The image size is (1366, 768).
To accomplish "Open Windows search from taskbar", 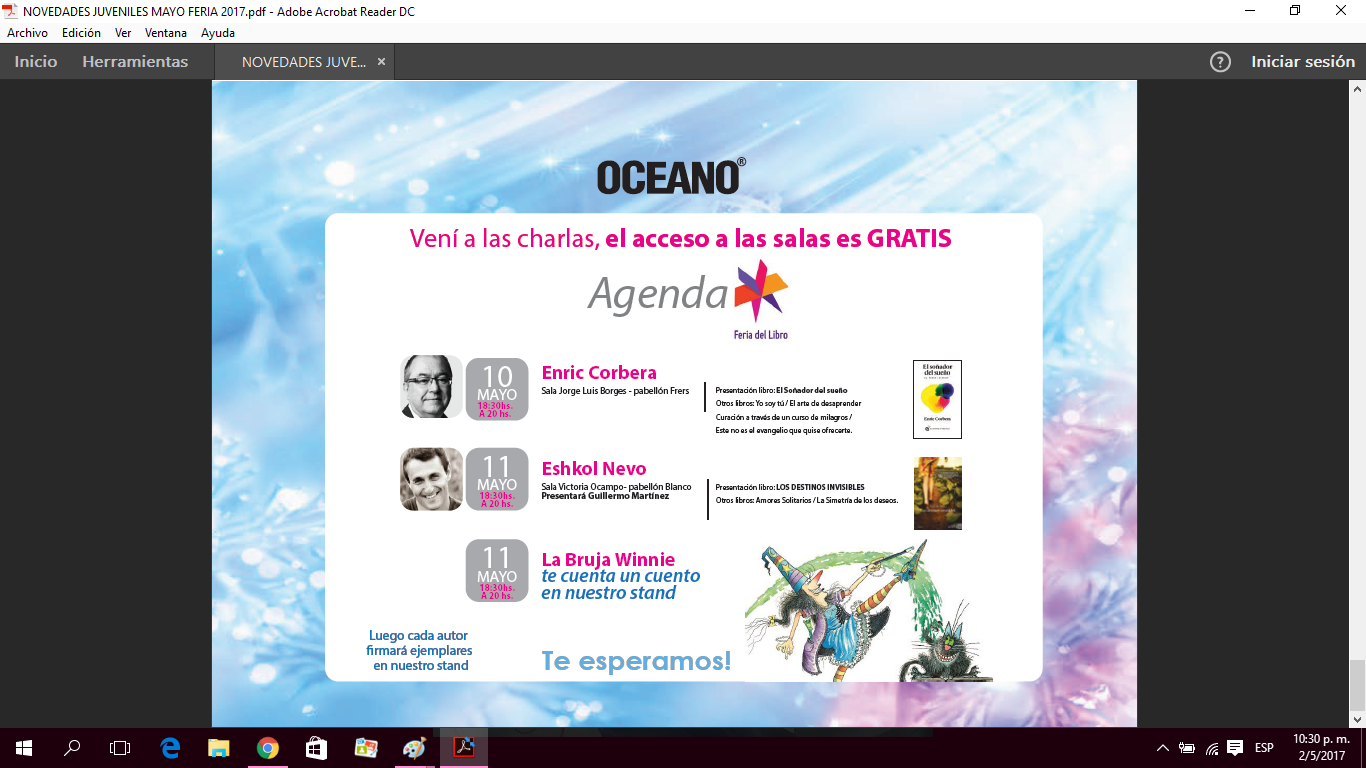I will click(x=72, y=748).
